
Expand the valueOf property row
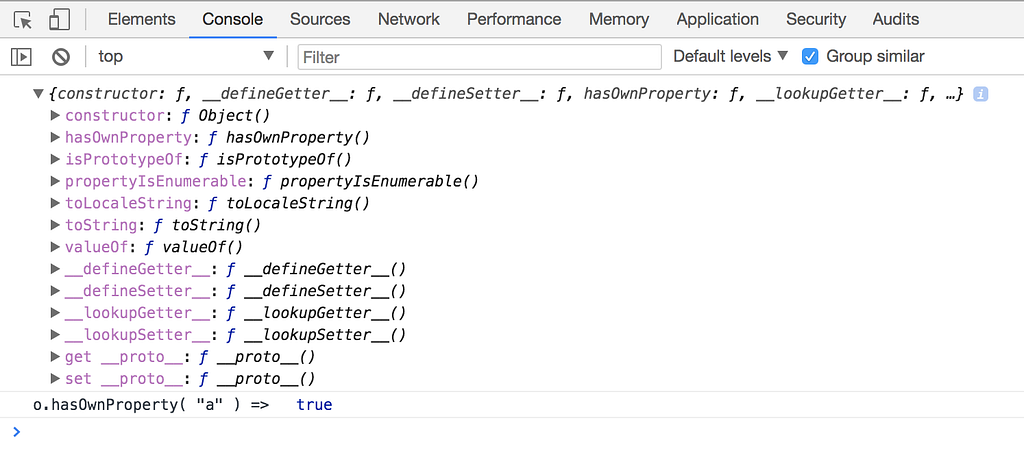pos(56,247)
